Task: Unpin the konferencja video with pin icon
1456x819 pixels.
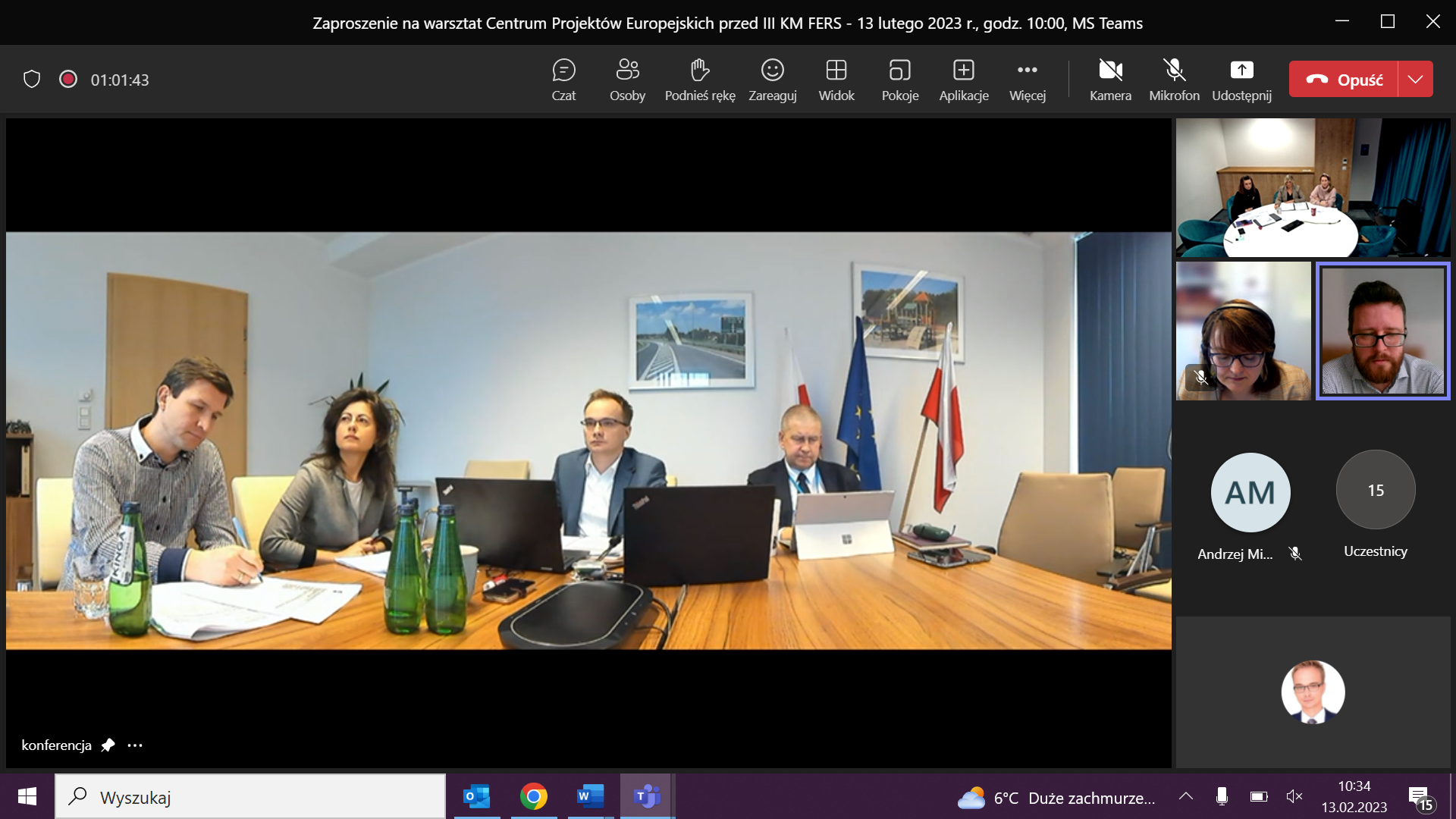Action: (108, 745)
